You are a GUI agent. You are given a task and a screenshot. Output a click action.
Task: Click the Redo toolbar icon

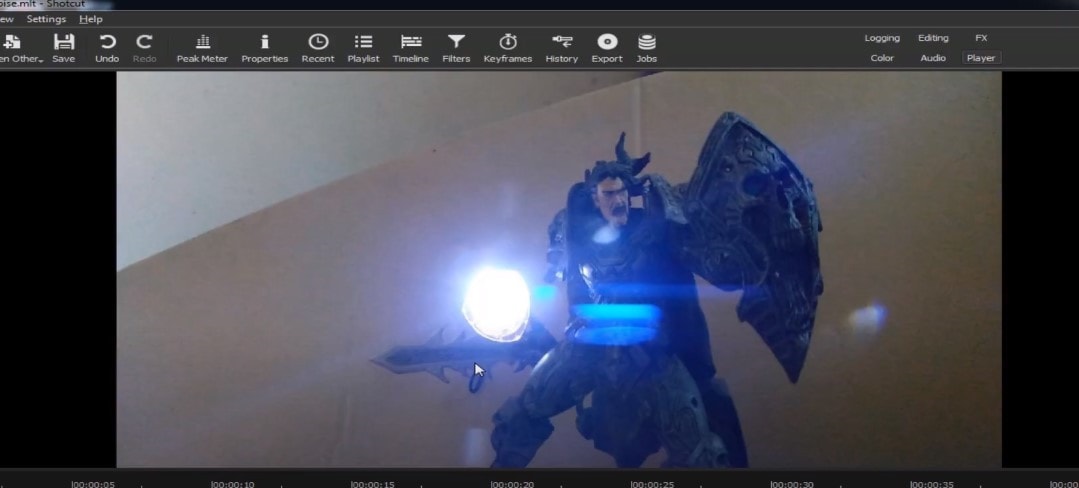[145, 49]
